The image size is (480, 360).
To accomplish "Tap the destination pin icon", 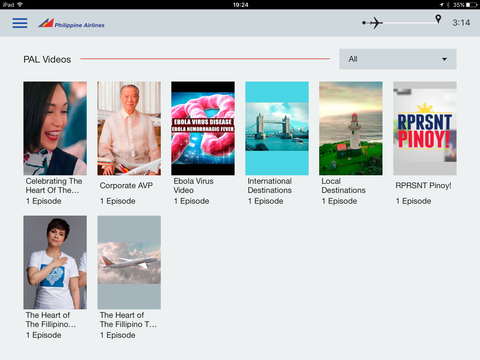I will click(438, 19).
